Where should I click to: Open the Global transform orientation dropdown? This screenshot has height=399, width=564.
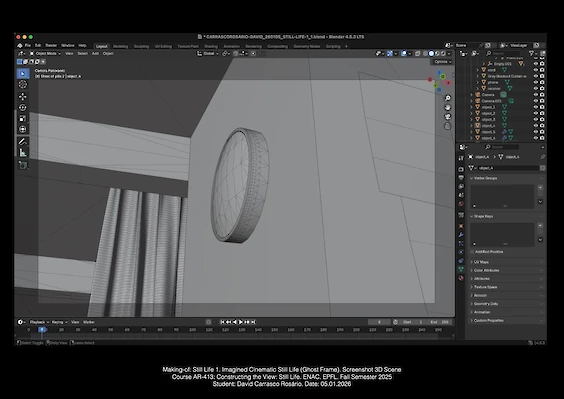pyautogui.click(x=208, y=54)
